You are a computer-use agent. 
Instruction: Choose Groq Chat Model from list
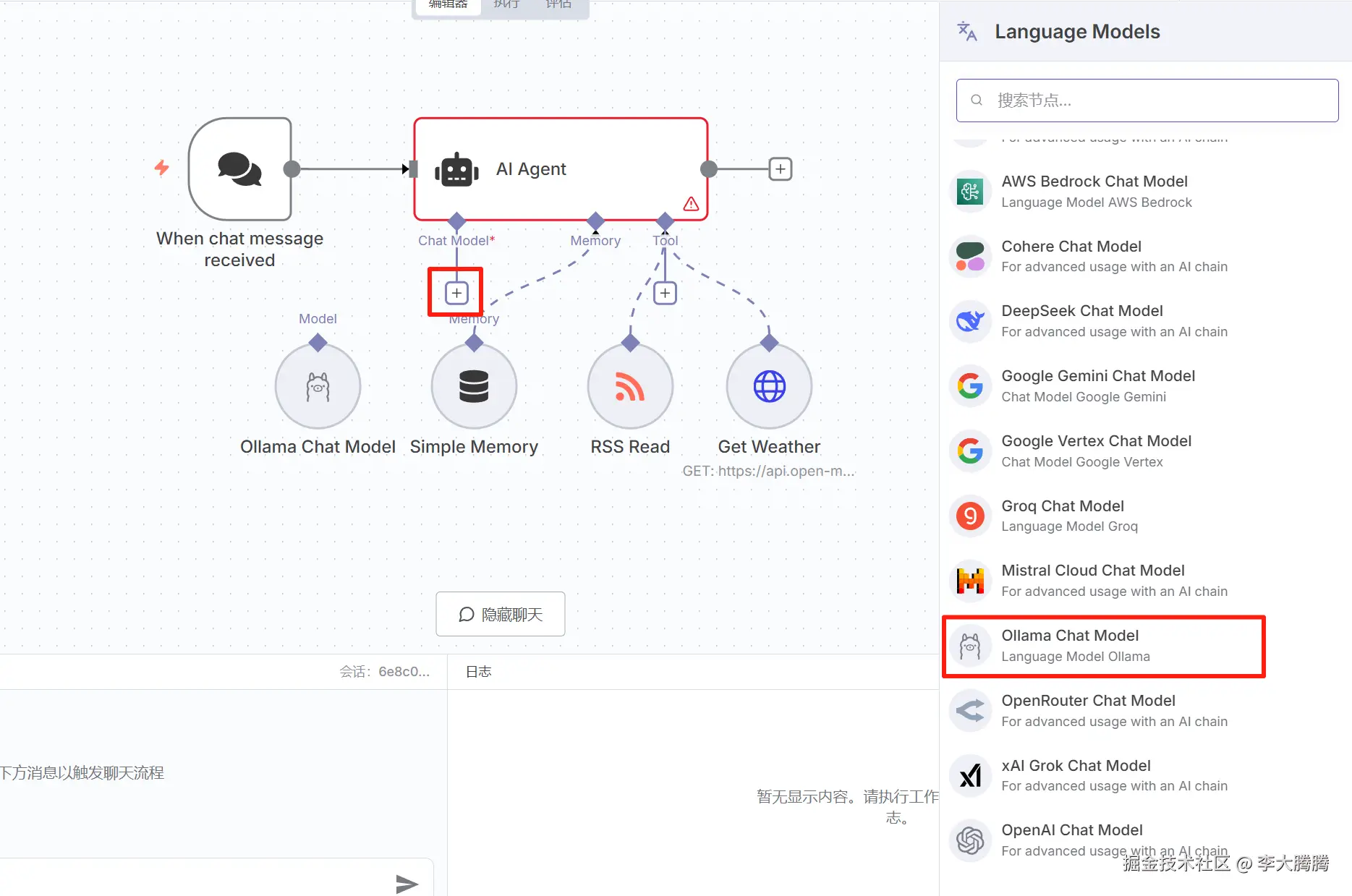[1146, 516]
